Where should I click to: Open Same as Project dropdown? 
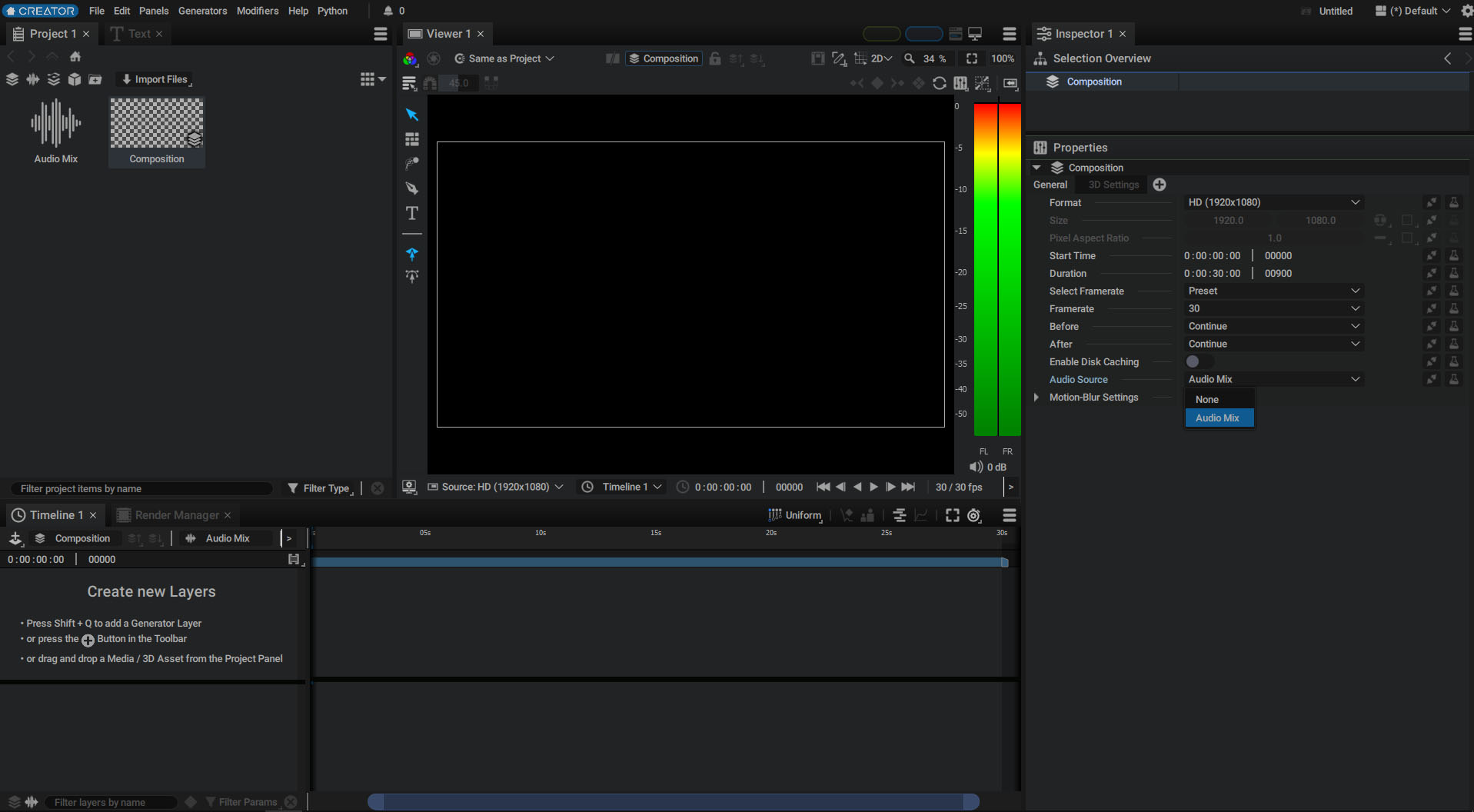tap(504, 58)
